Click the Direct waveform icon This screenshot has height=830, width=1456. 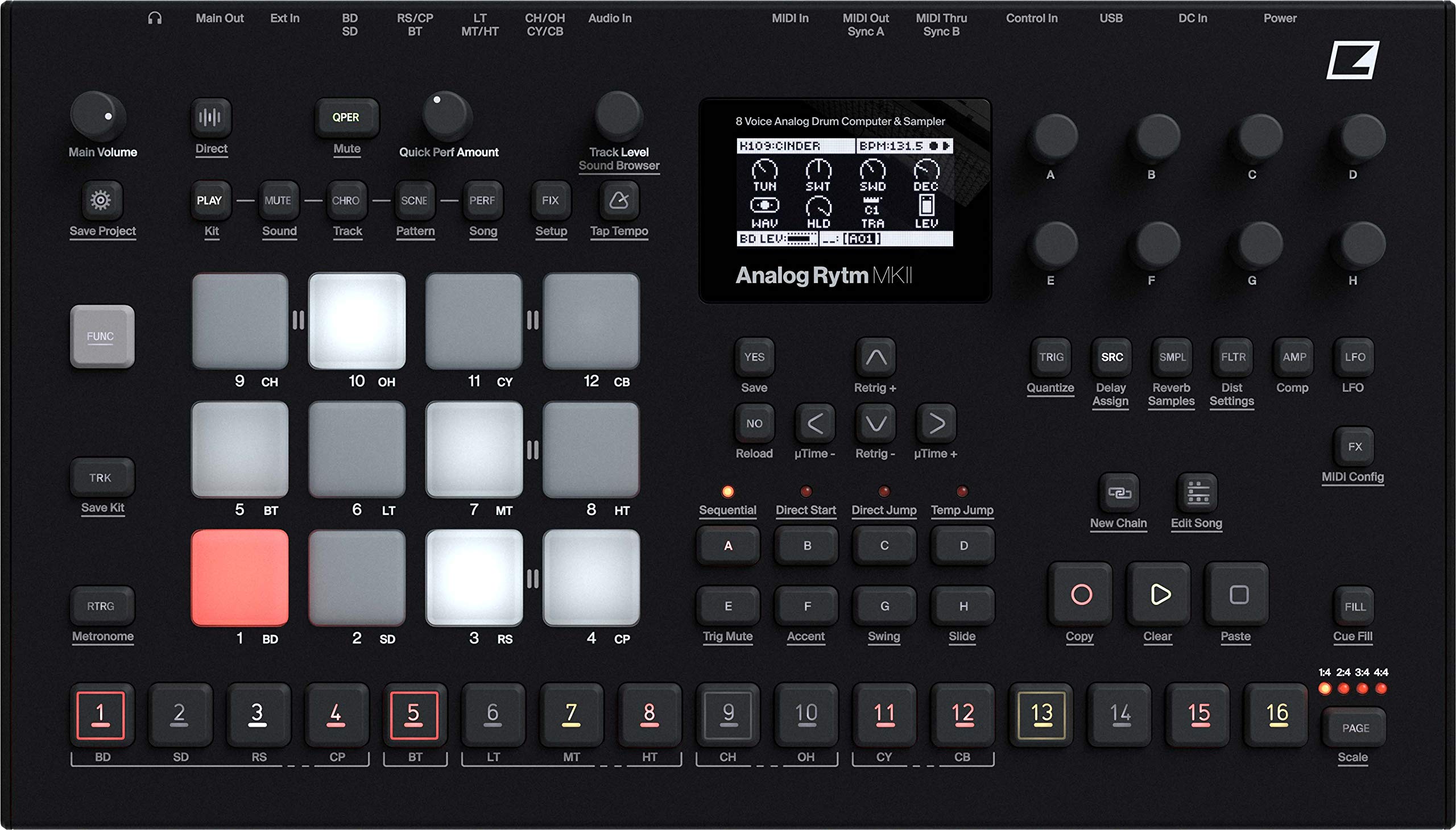coord(210,118)
